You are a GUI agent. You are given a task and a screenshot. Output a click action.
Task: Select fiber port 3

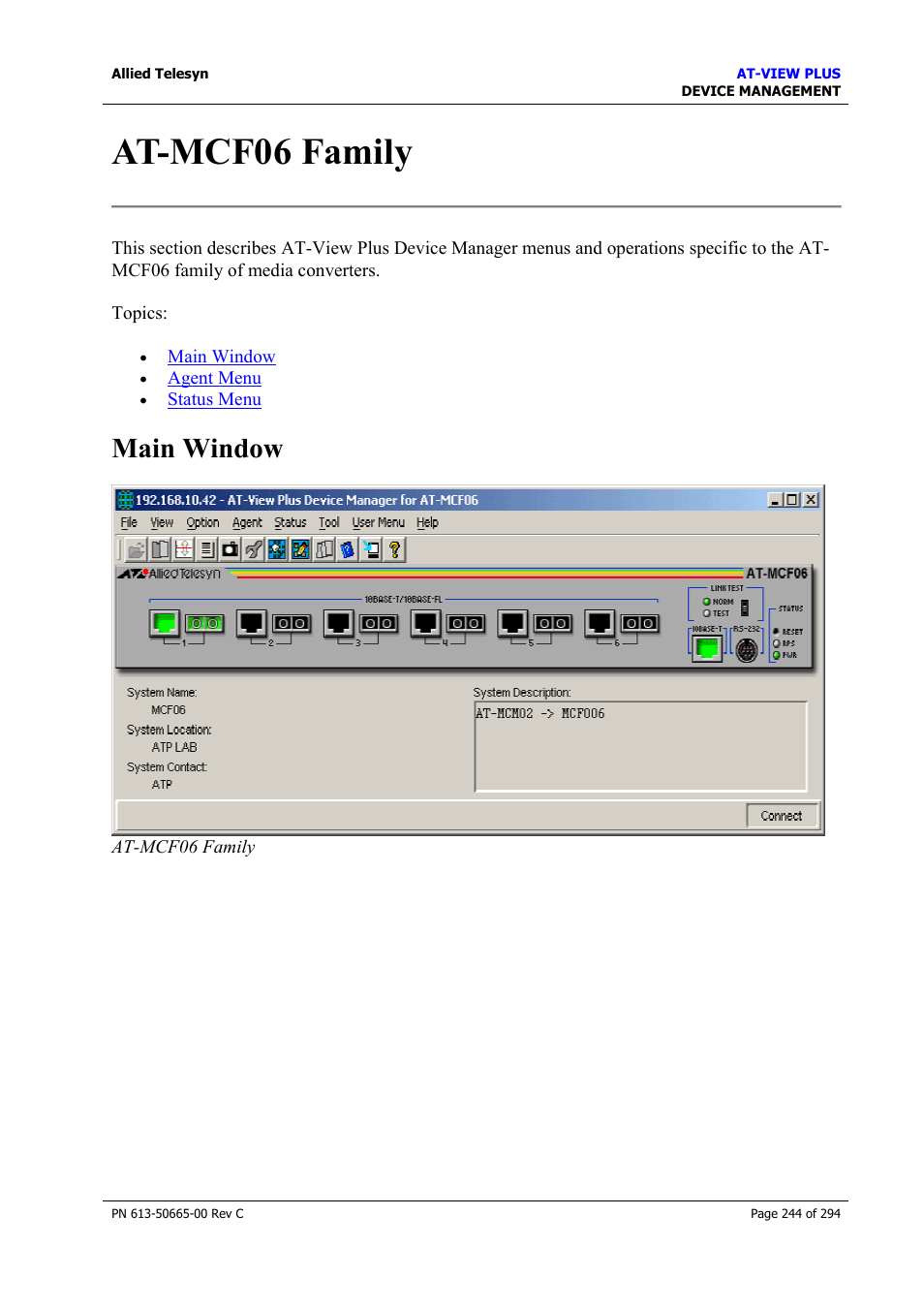pos(378,623)
